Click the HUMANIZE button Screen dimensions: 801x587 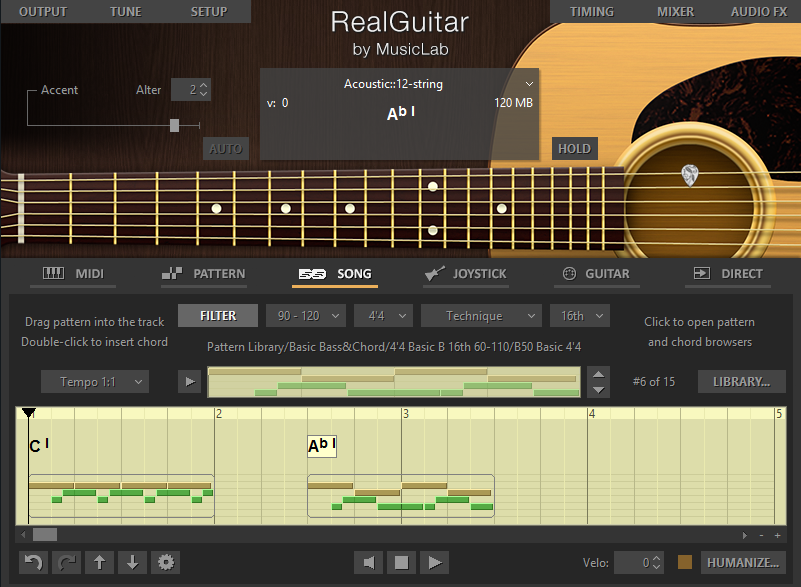click(x=743, y=562)
